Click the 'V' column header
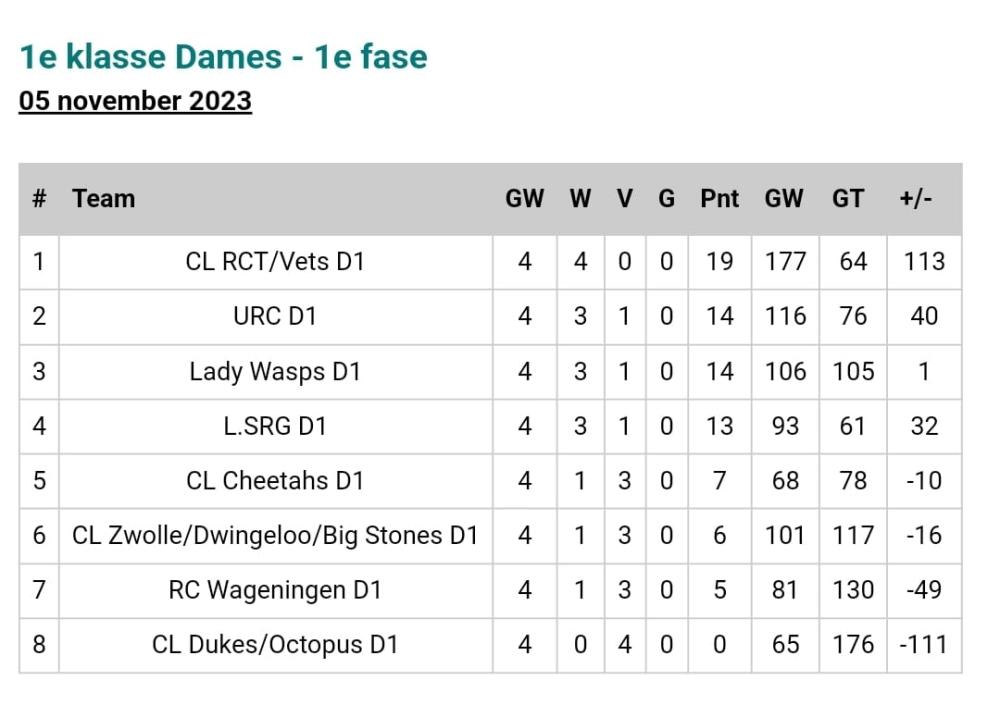The image size is (1000, 705). coord(624,198)
